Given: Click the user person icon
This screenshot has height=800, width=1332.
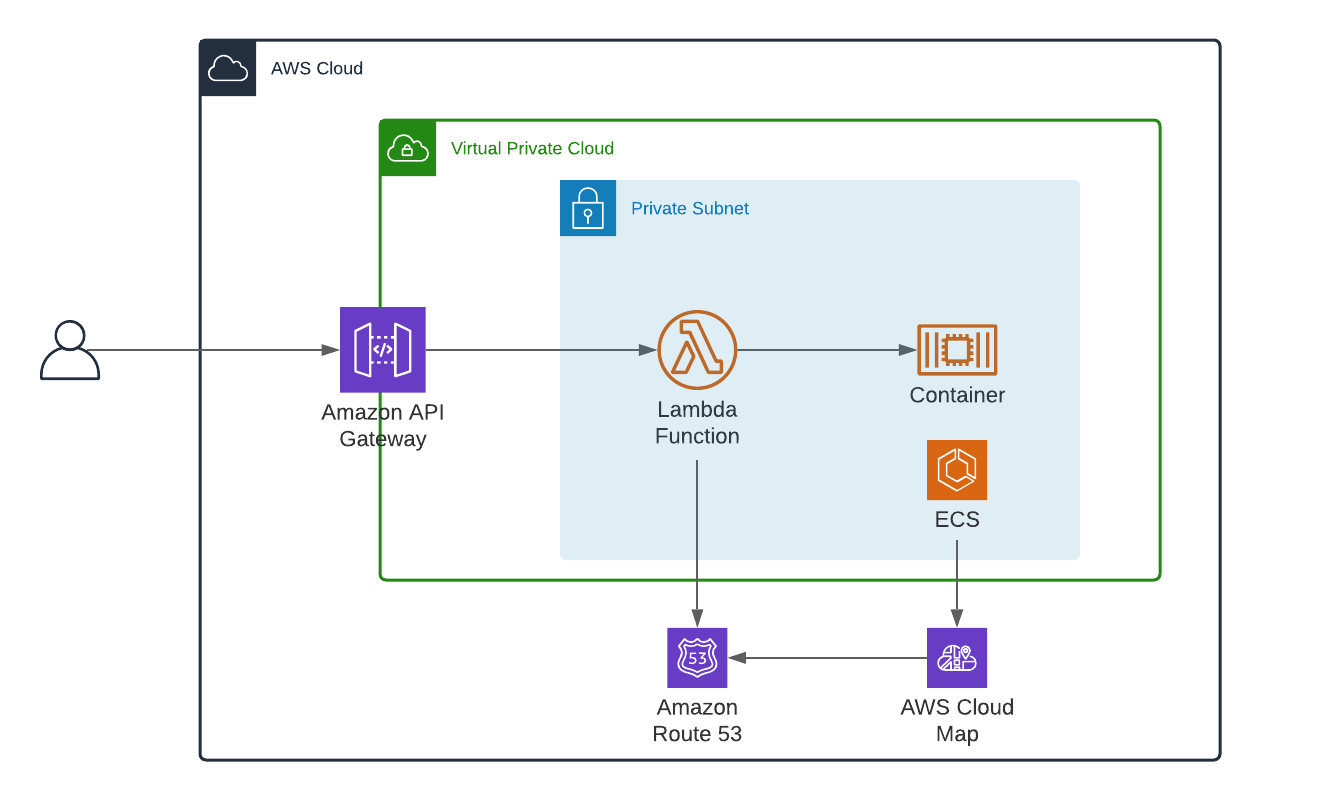Looking at the screenshot, I should click(70, 350).
